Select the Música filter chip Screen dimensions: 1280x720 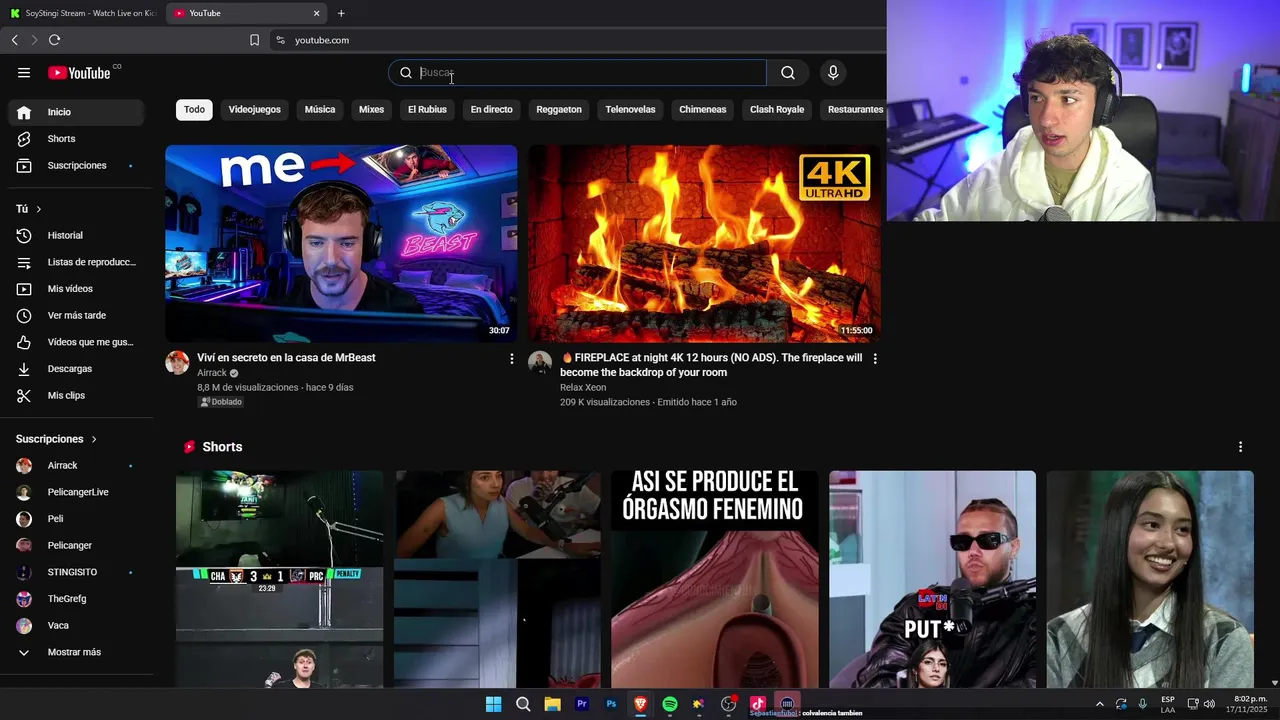pyautogui.click(x=320, y=109)
